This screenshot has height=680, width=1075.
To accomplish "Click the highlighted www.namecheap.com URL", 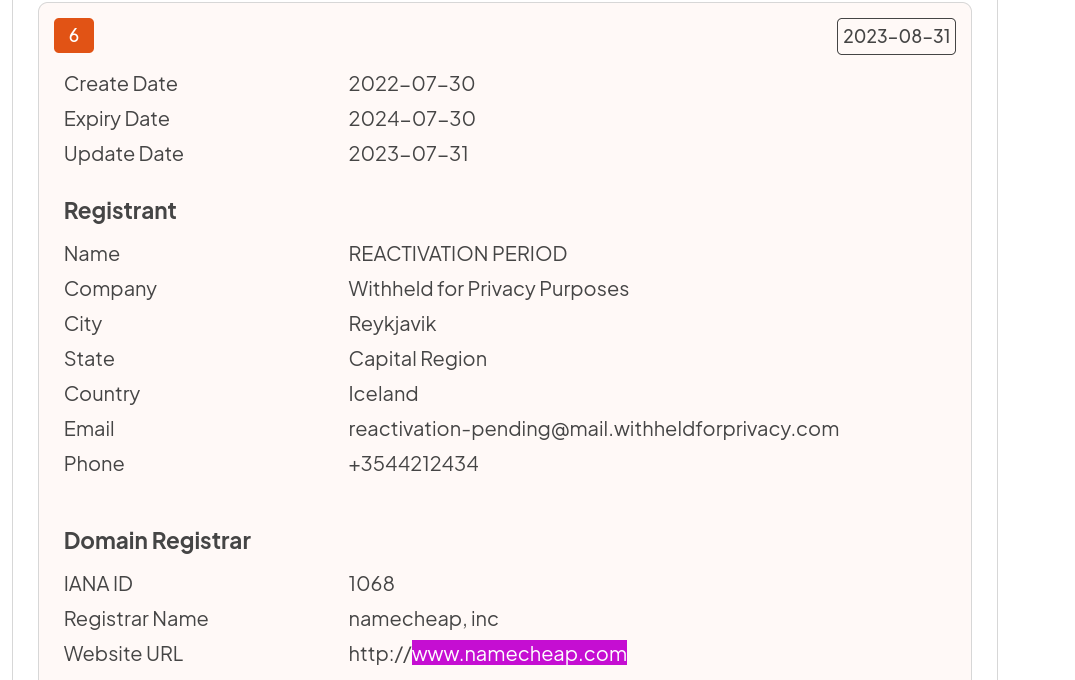I will click(x=519, y=654).
